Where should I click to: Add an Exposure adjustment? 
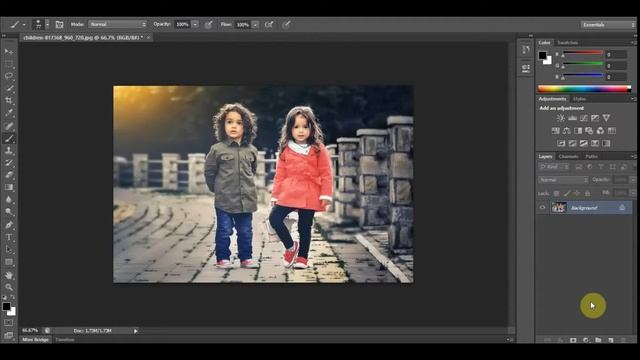tap(595, 118)
